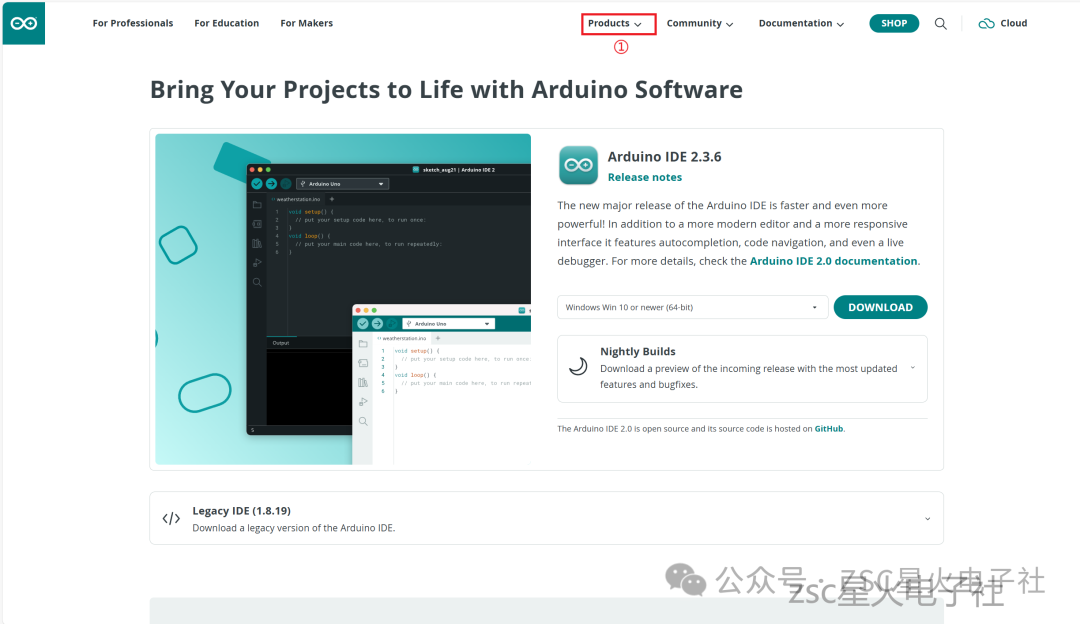Click the Nightly Builds moon icon
Screen dimensions: 1080x624
tap(578, 366)
